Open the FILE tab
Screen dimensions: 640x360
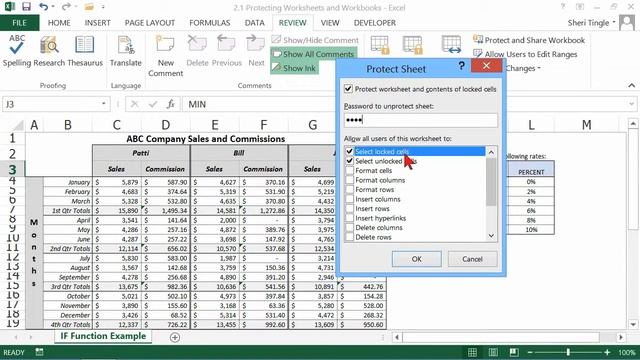(x=20, y=23)
